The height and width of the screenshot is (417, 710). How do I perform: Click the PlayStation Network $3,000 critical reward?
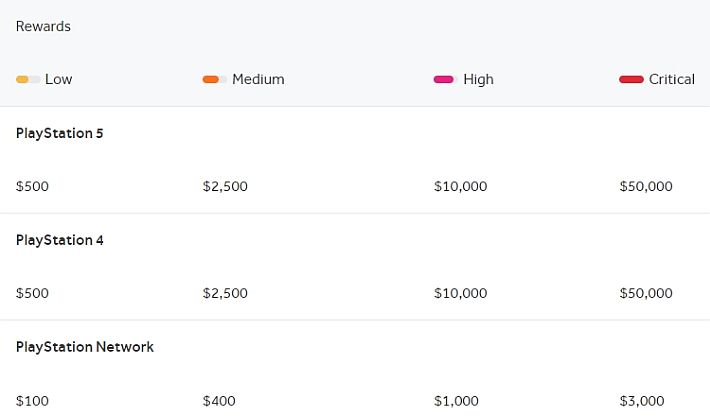tap(642, 401)
